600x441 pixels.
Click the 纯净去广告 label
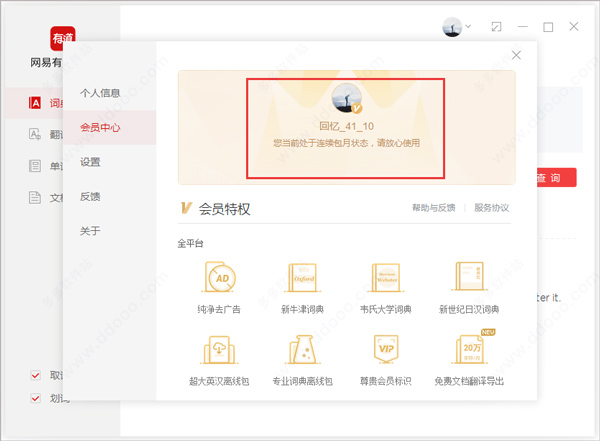click(x=219, y=309)
